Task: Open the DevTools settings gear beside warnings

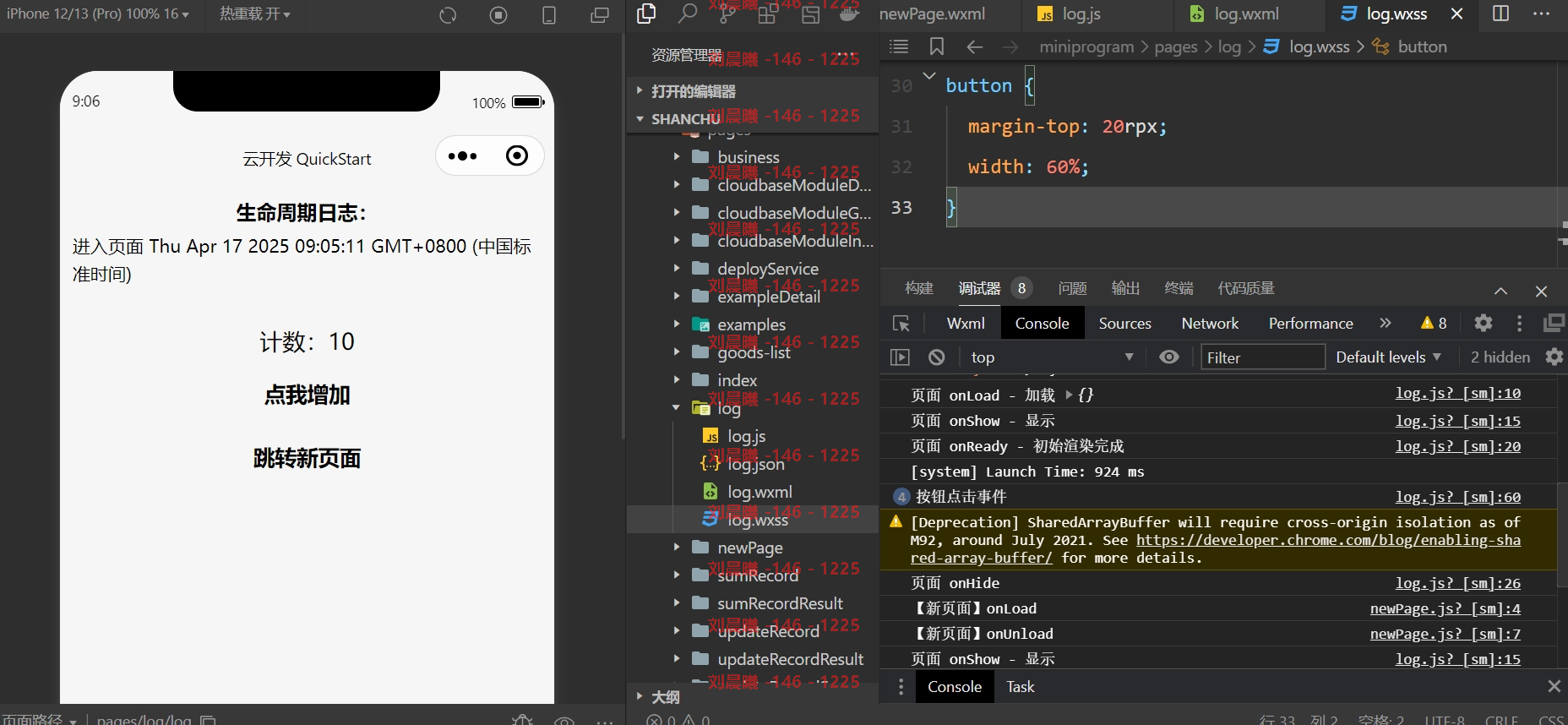Action: [1483, 323]
